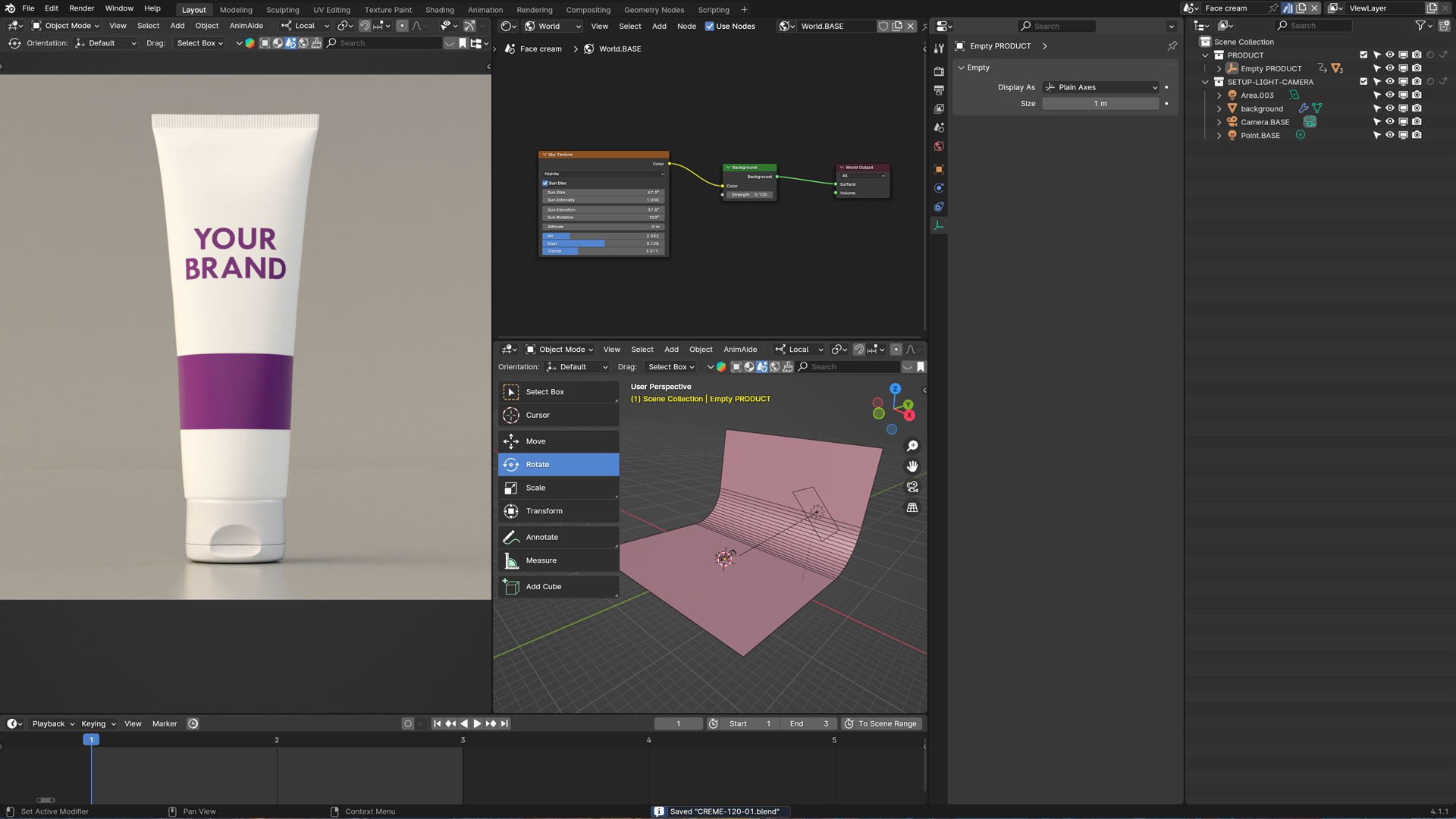Hide background object with eye icon
This screenshot has height=819, width=1456.
click(x=1389, y=108)
